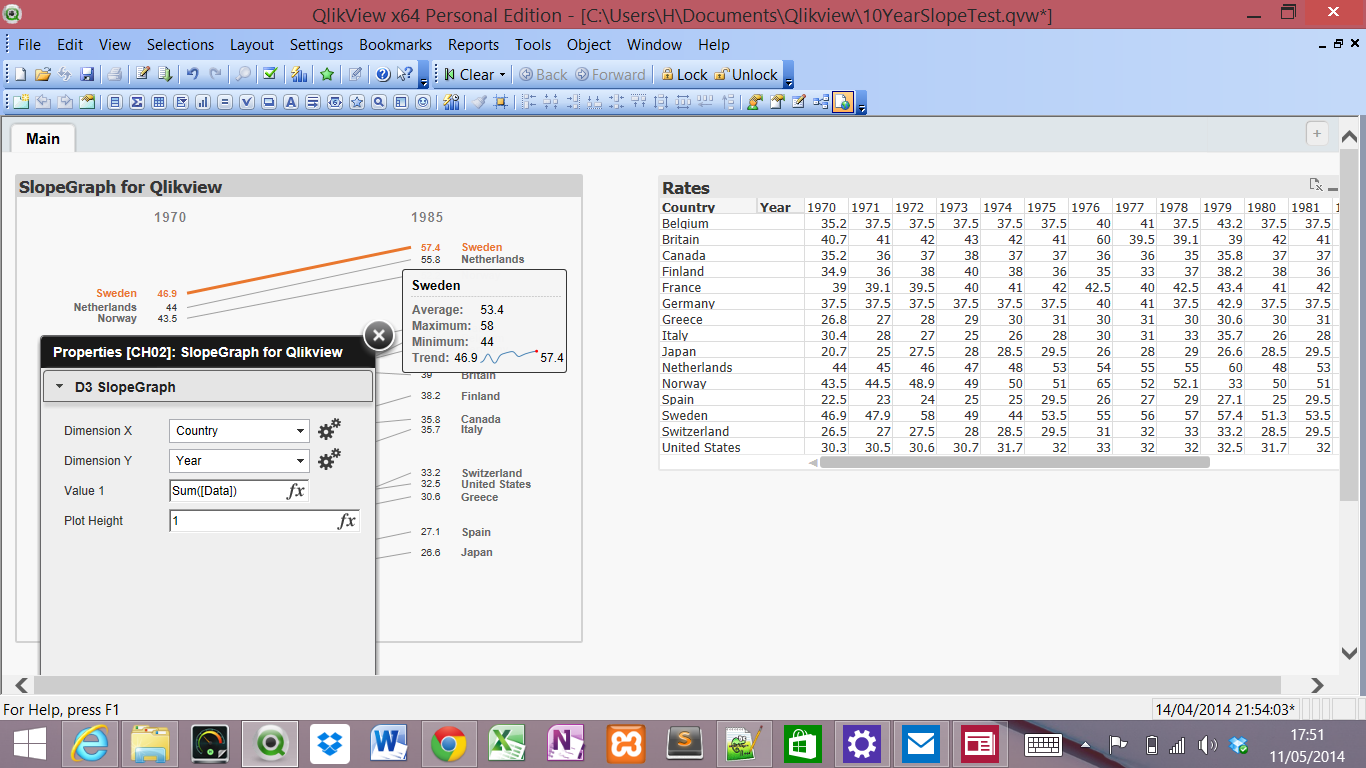The height and width of the screenshot is (768, 1366).
Task: Click the Value 1 Sum([Data]) field
Action: click(228, 491)
